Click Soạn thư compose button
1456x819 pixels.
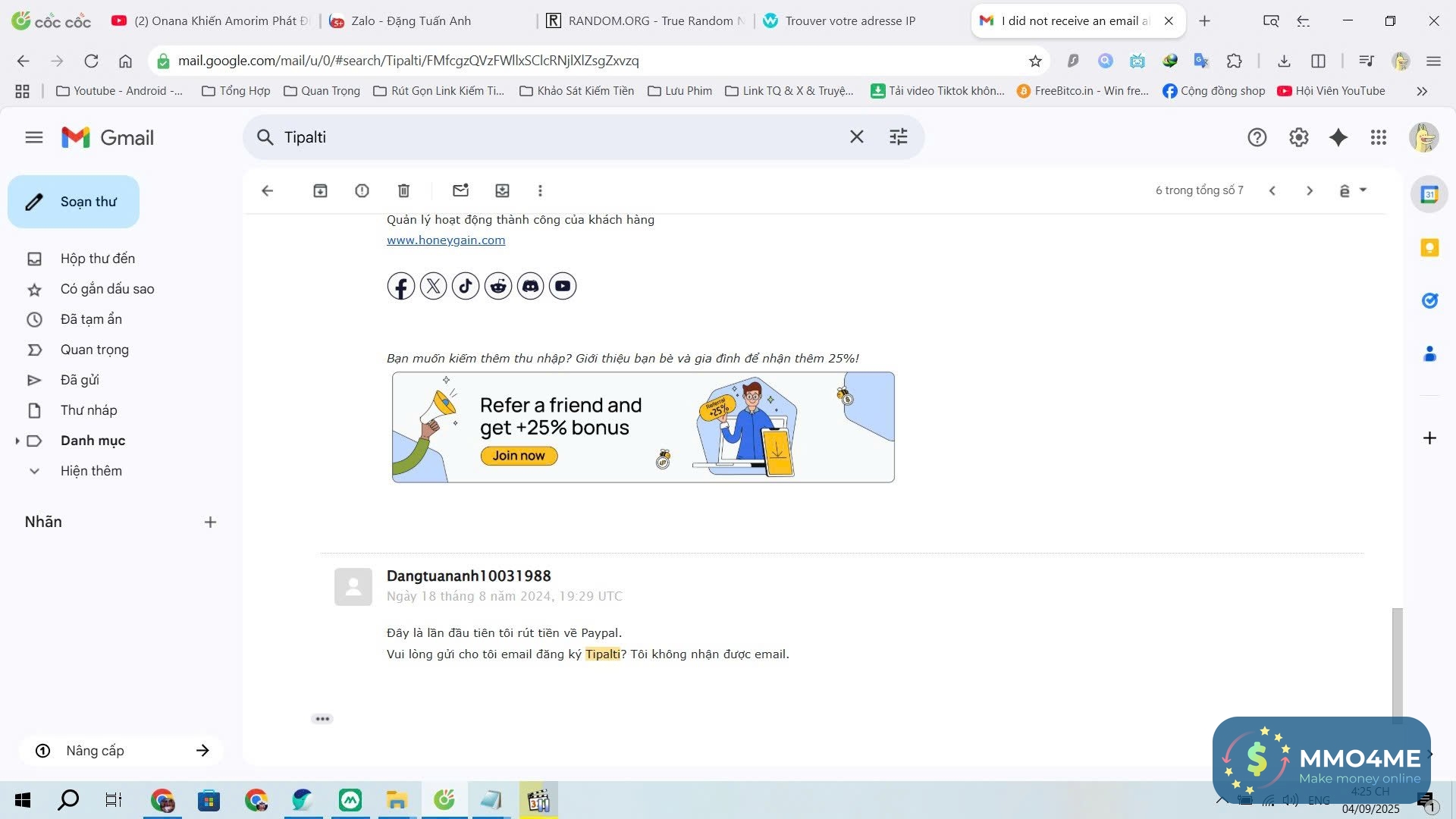74,202
